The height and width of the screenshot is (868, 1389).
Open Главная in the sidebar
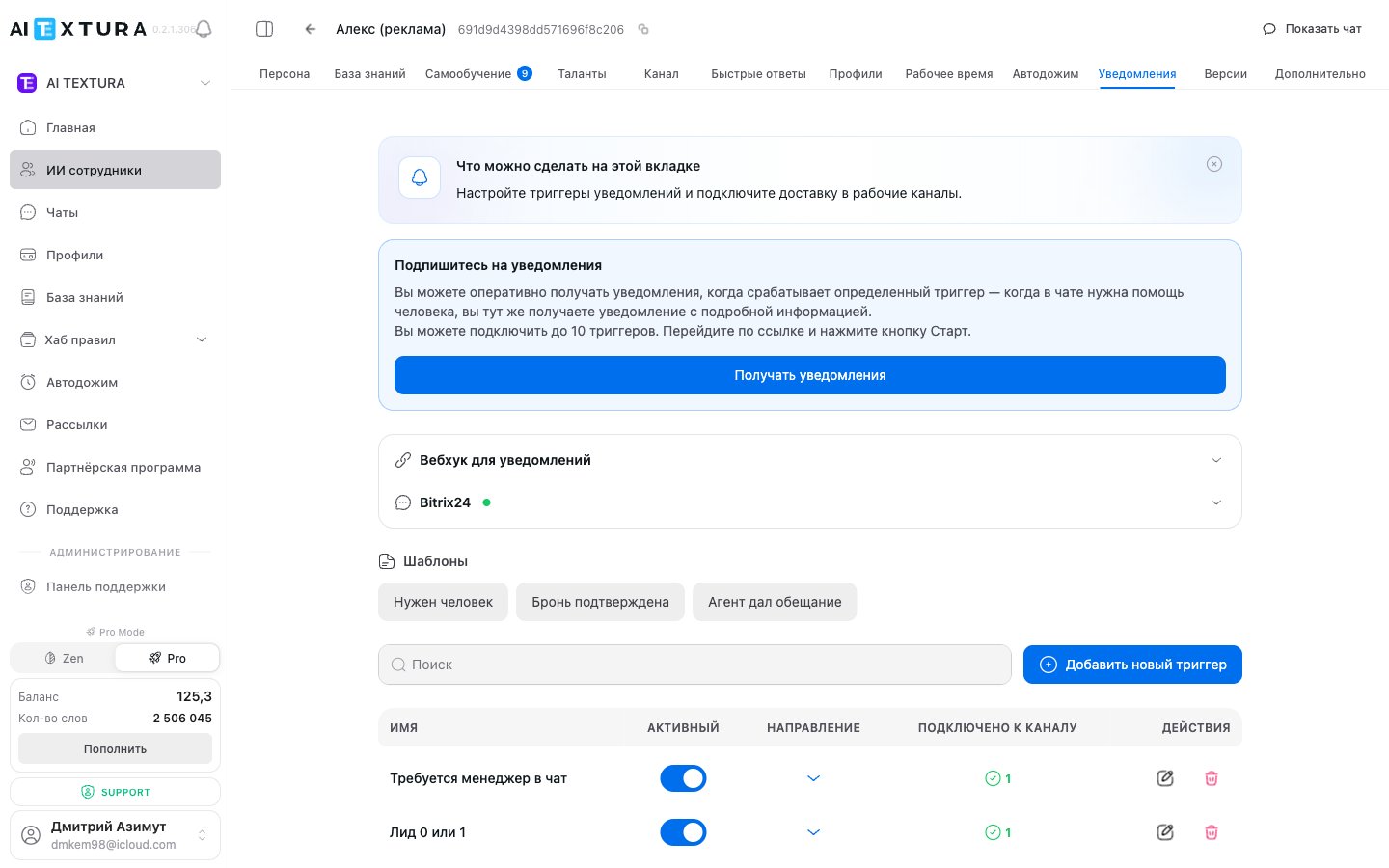pyautogui.click(x=116, y=127)
